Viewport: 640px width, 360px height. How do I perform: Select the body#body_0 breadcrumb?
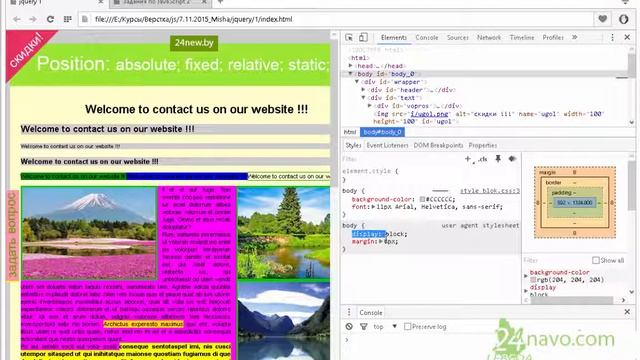coord(382,132)
